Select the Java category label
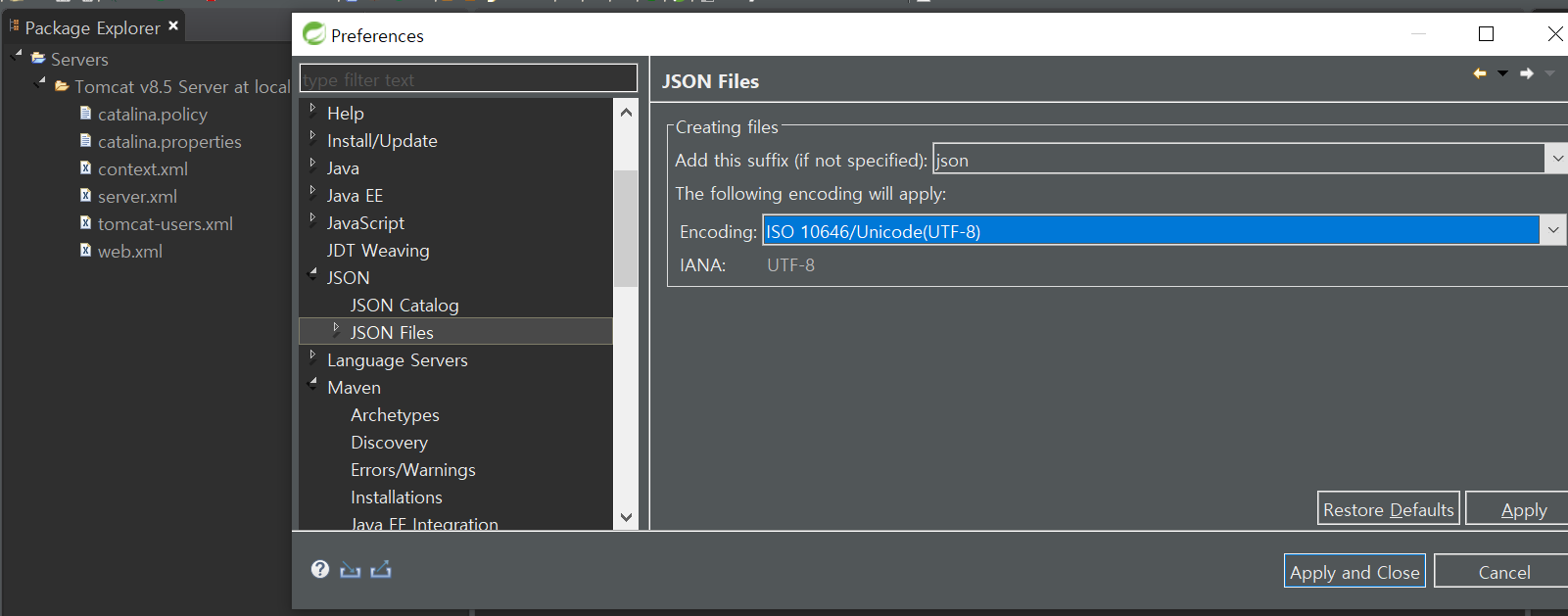1568x616 pixels. [343, 168]
